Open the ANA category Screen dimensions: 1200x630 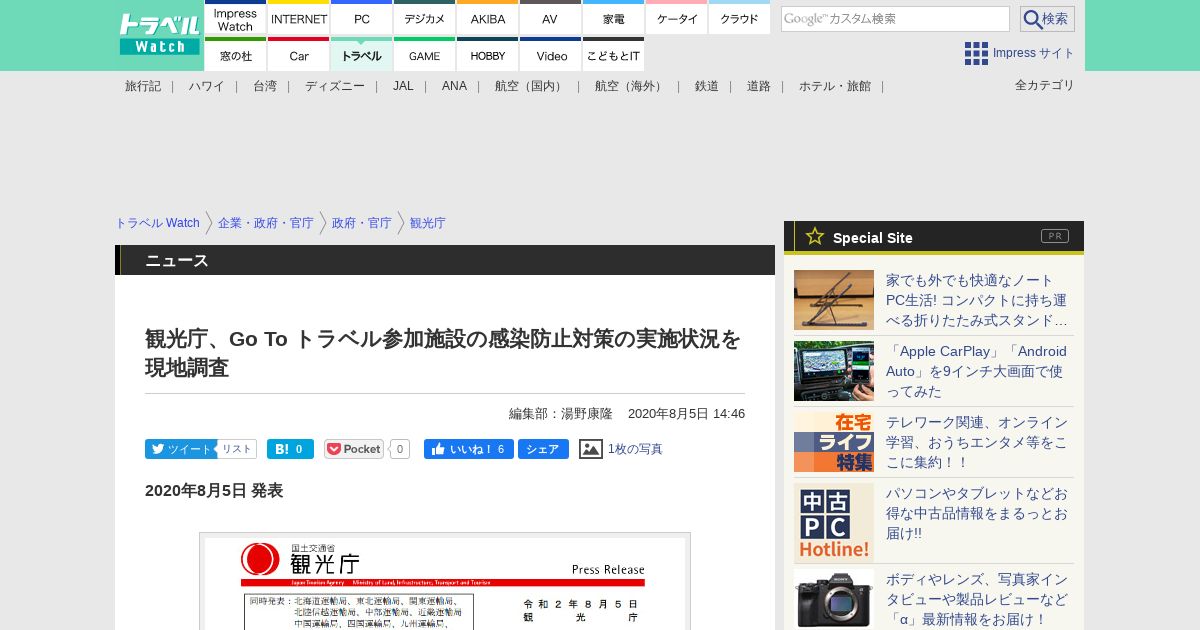(454, 86)
